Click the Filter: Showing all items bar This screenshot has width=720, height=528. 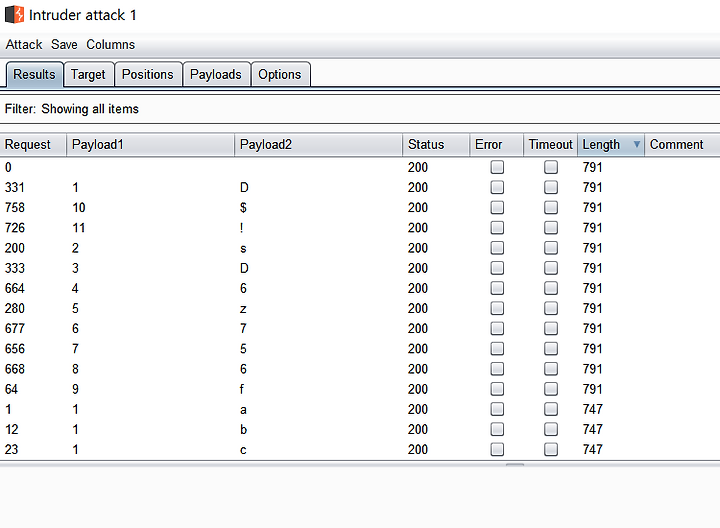pos(360,109)
